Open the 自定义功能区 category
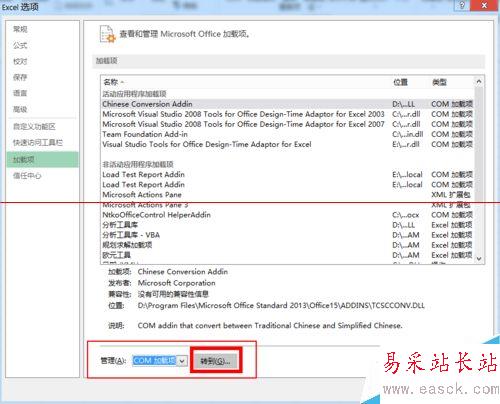Viewport: 500px width, 404px height. (x=34, y=127)
